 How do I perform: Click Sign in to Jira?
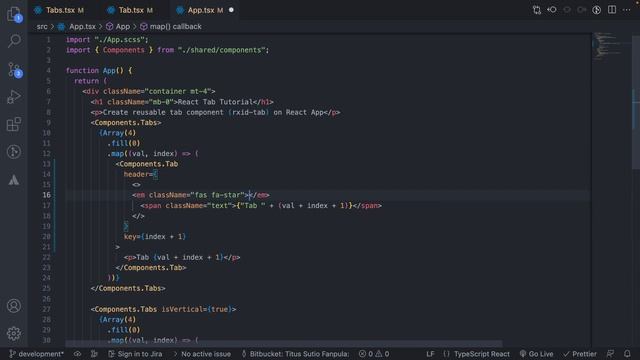tap(135, 354)
